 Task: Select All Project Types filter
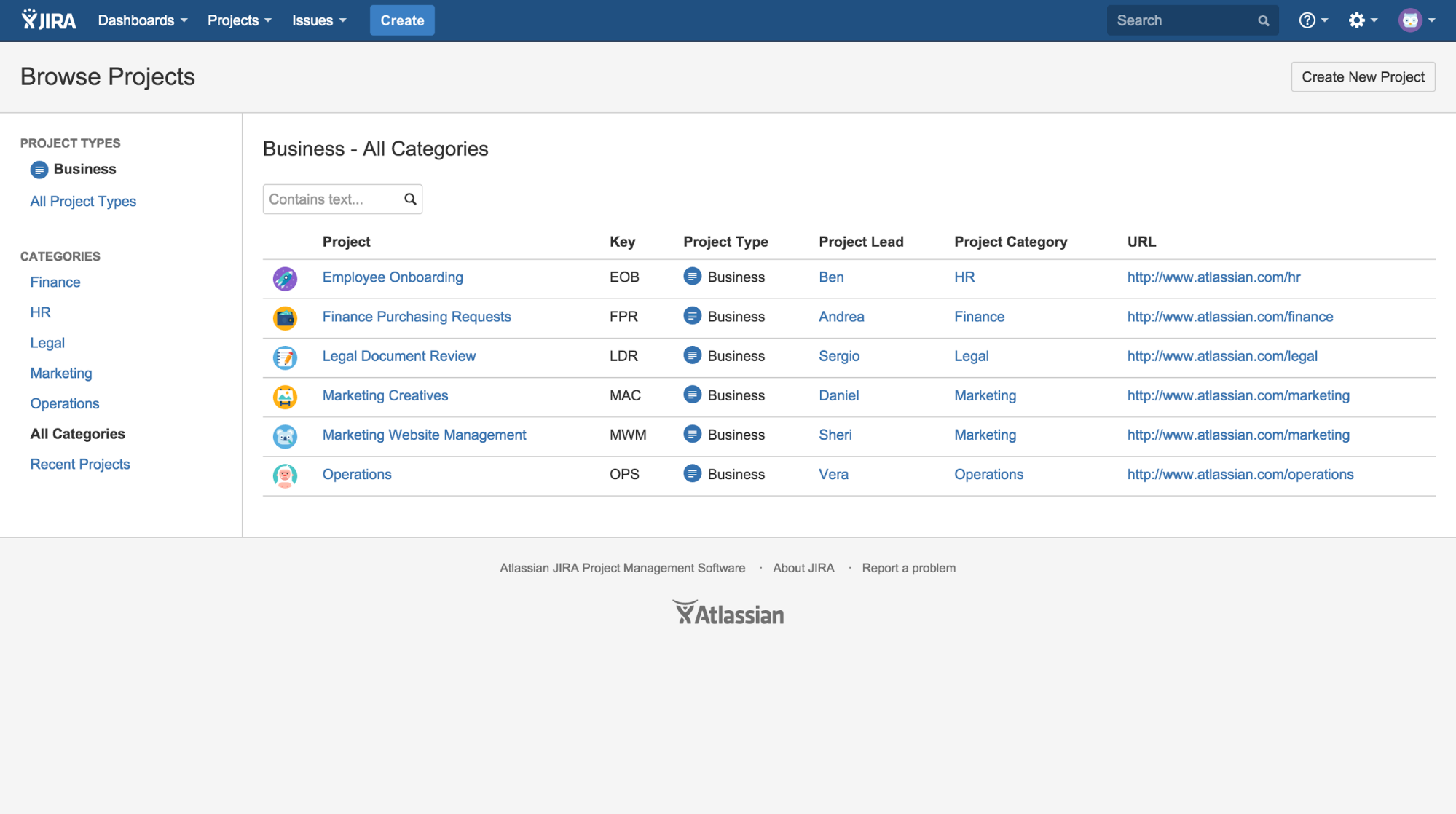tap(83, 201)
